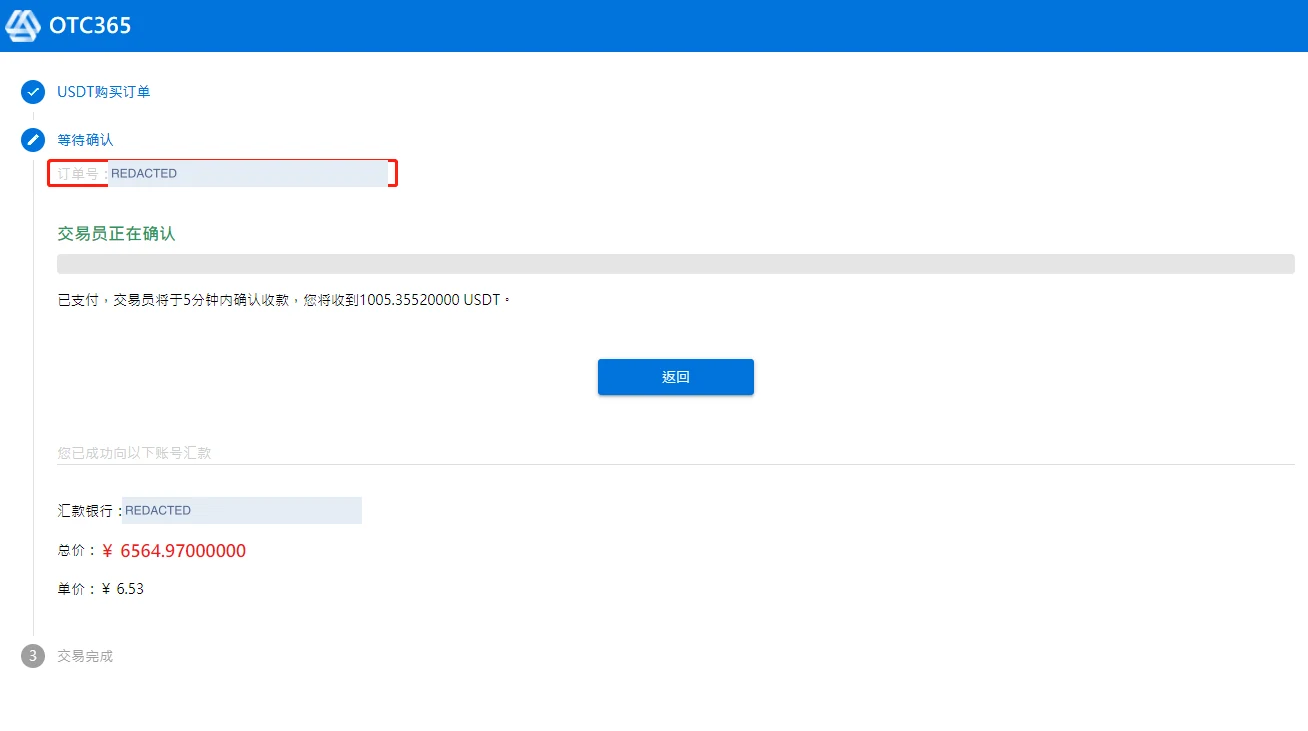Select the completed checkmark step icon
Screen dimensions: 1308x731
(x=33, y=92)
